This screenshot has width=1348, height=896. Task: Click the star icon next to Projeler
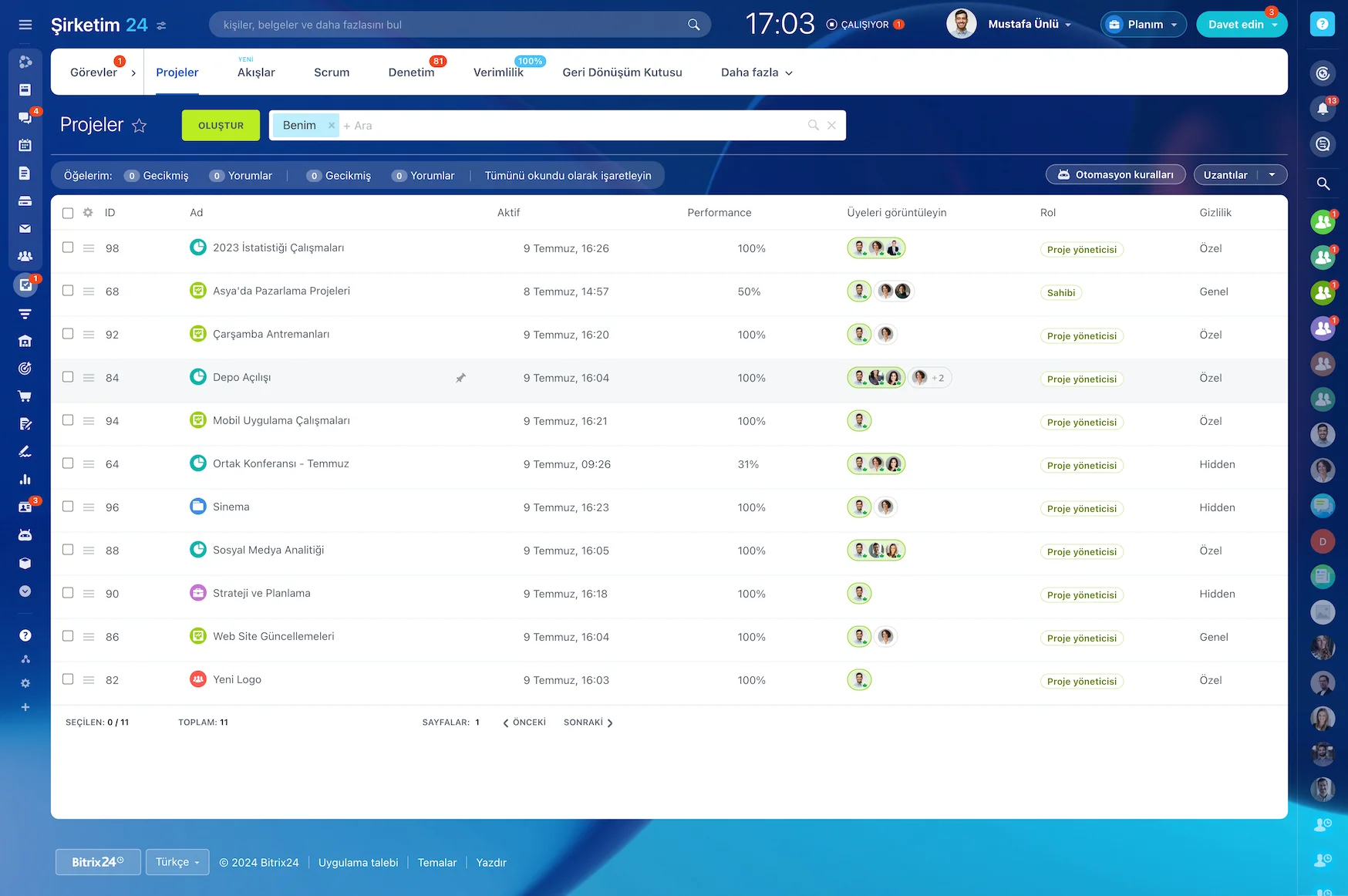139,126
